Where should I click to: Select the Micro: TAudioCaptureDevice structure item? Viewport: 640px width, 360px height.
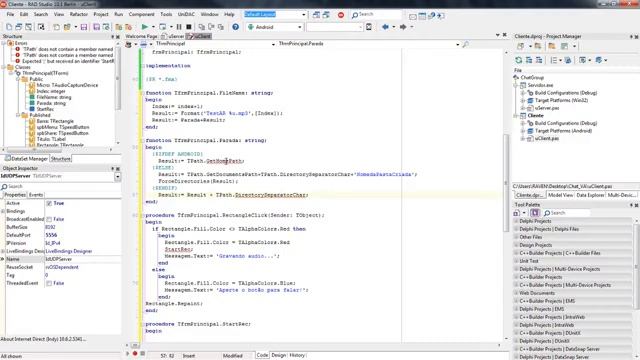pyautogui.click(x=67, y=85)
